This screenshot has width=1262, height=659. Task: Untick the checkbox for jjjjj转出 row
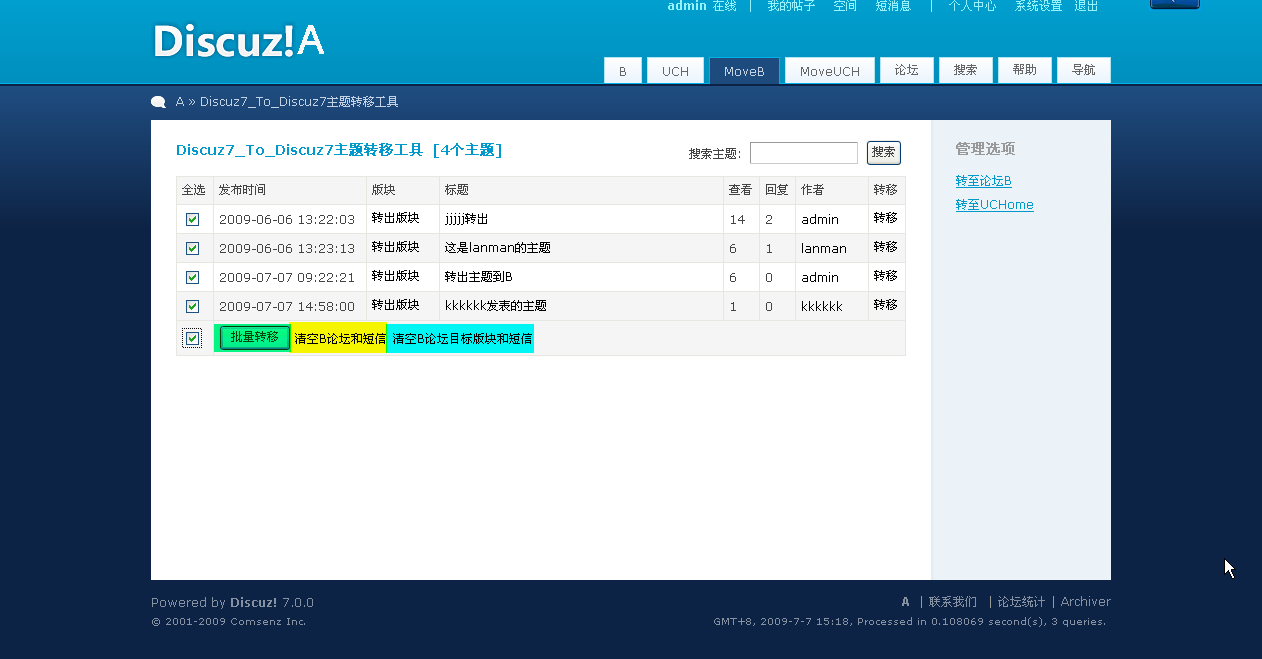point(193,219)
